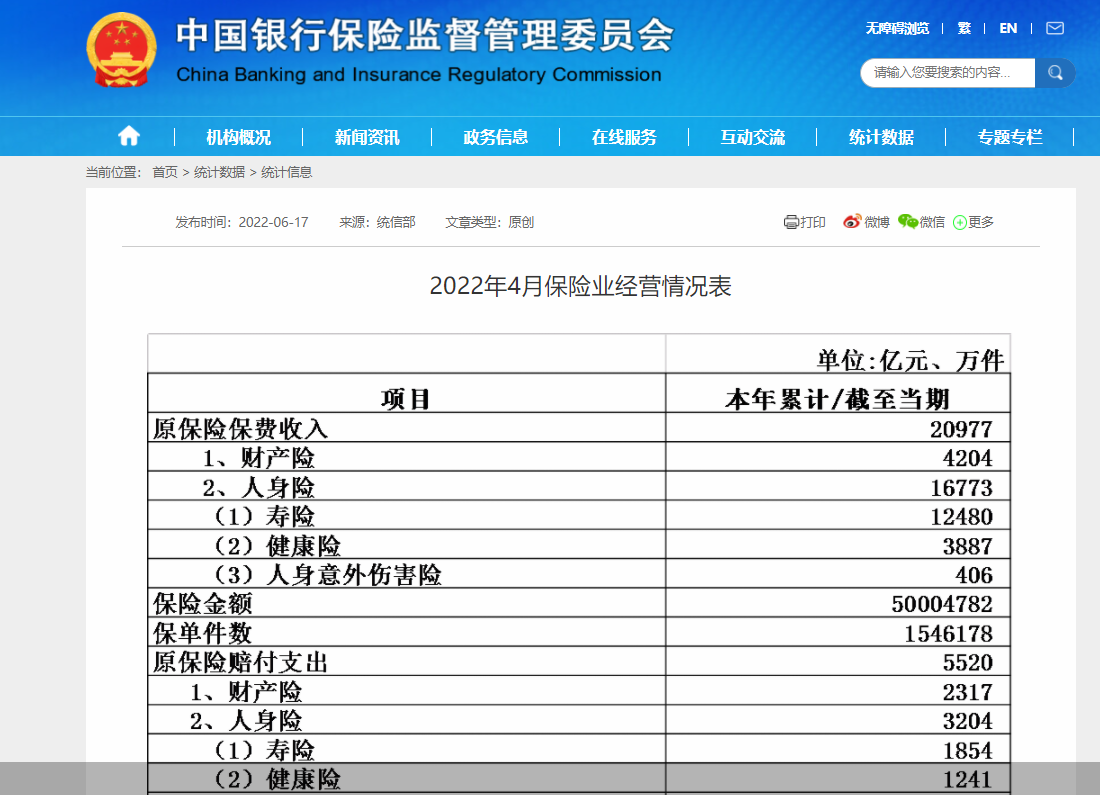Switch the site to English with EN
The height and width of the screenshot is (795, 1100).
(x=1007, y=28)
